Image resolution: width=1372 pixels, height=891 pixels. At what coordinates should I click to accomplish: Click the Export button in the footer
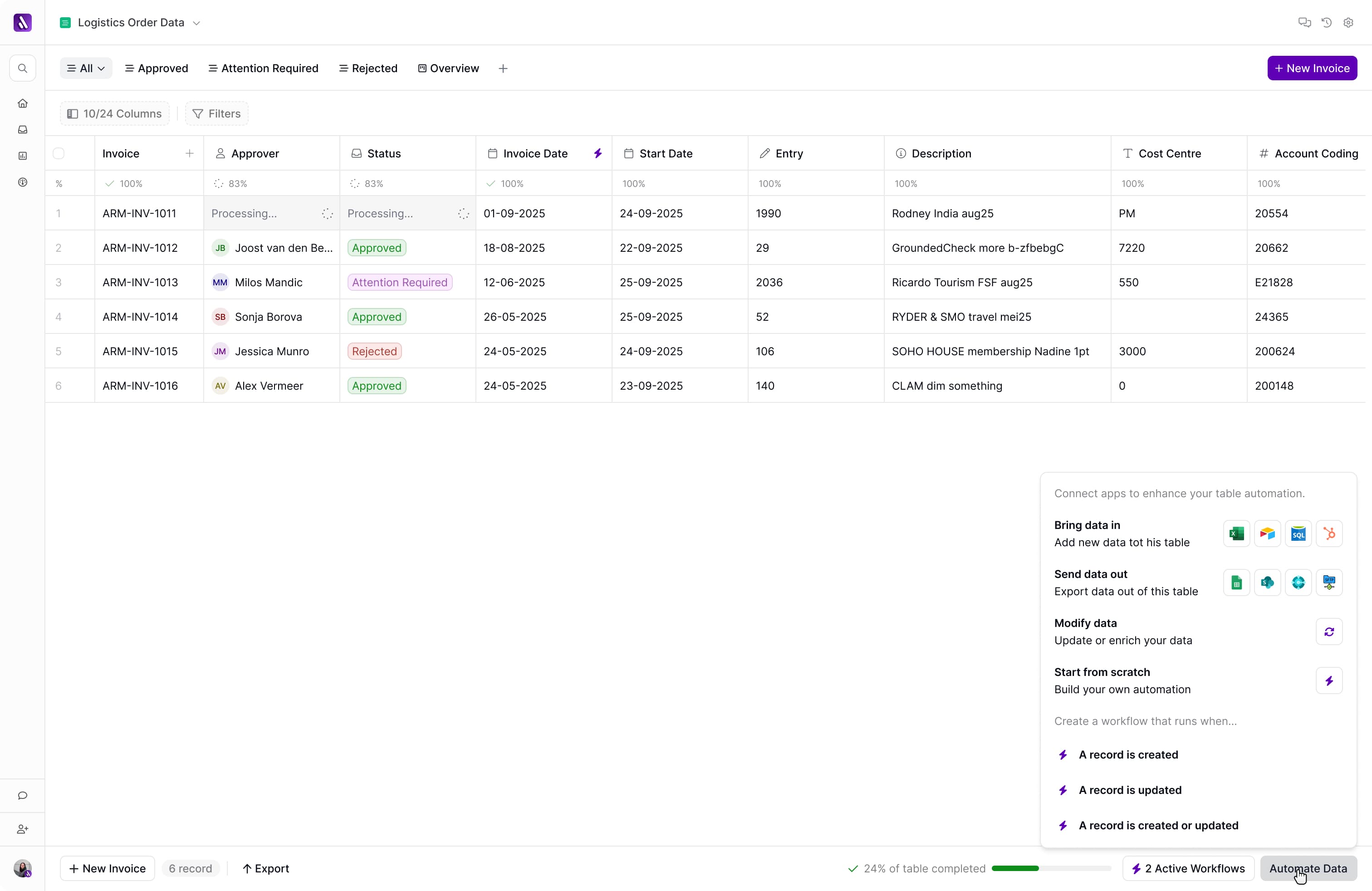point(266,868)
